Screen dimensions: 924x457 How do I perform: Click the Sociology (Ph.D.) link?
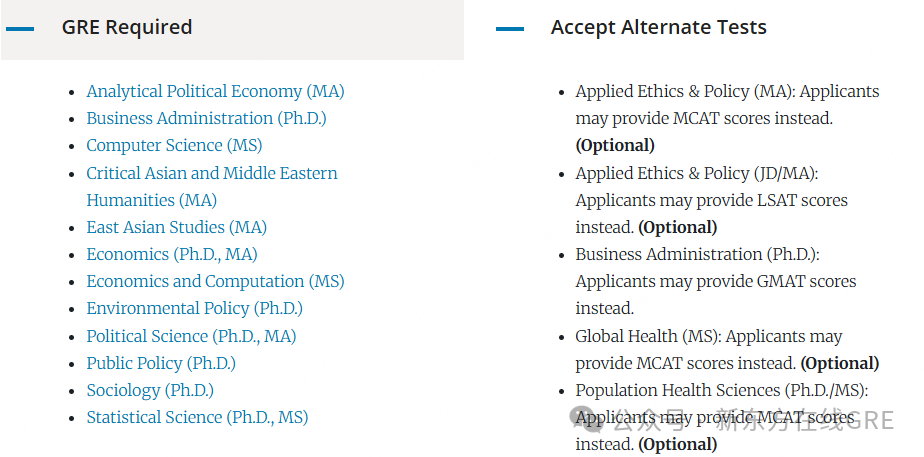click(150, 391)
